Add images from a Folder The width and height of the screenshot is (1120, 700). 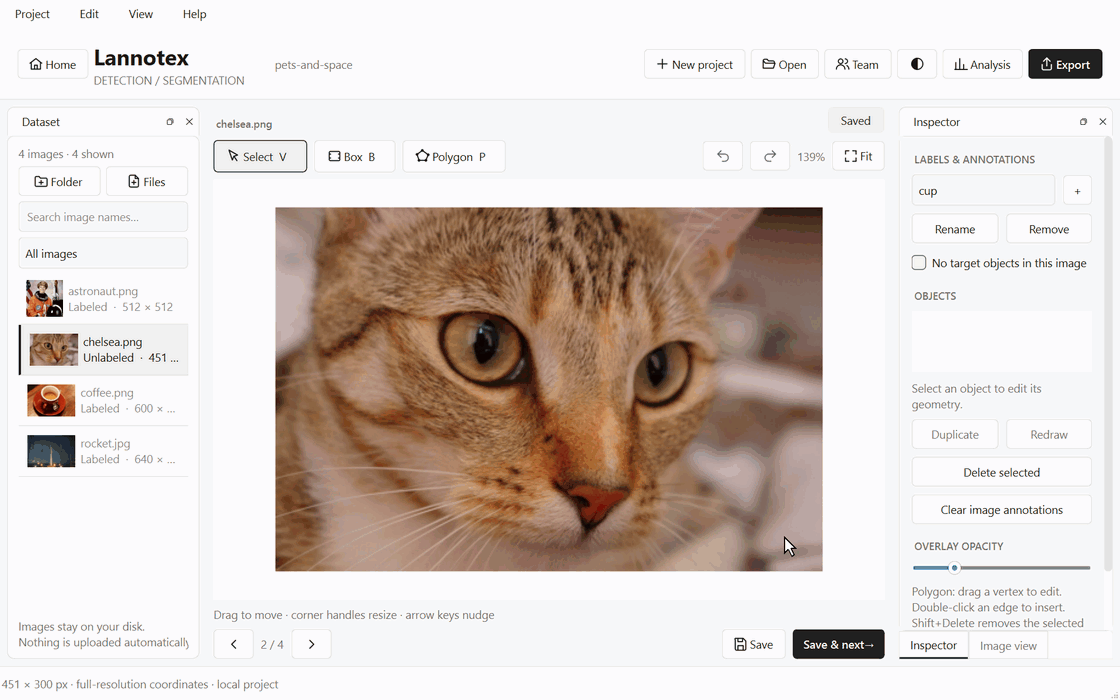(59, 181)
